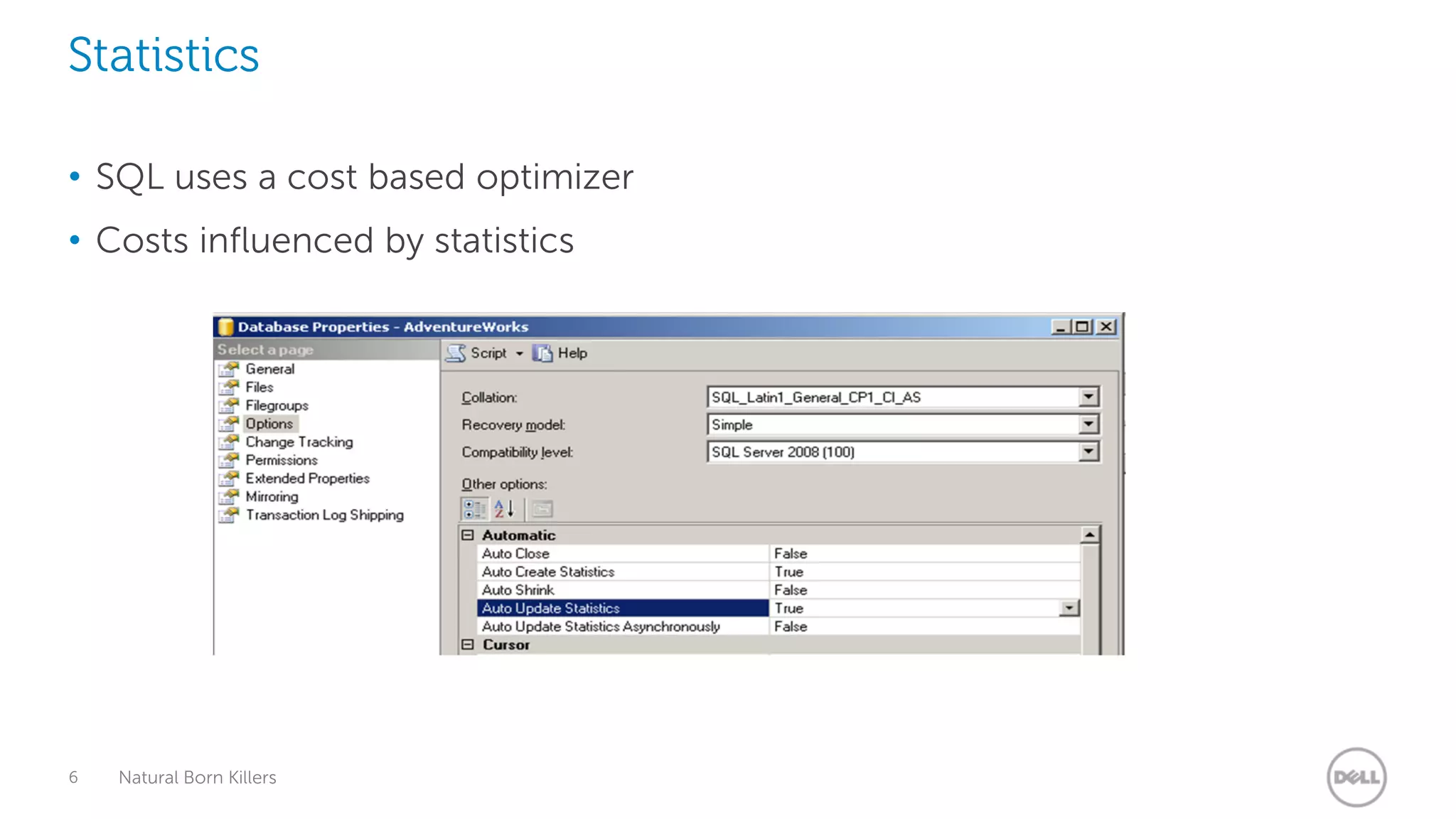Click the Help toolbar button

[x=560, y=353]
